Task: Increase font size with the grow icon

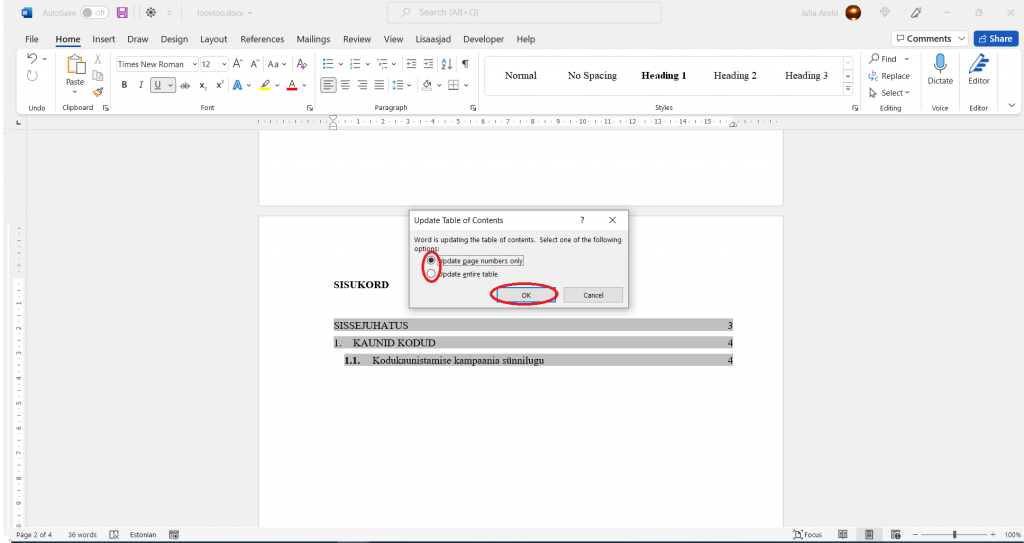Action: (238, 64)
